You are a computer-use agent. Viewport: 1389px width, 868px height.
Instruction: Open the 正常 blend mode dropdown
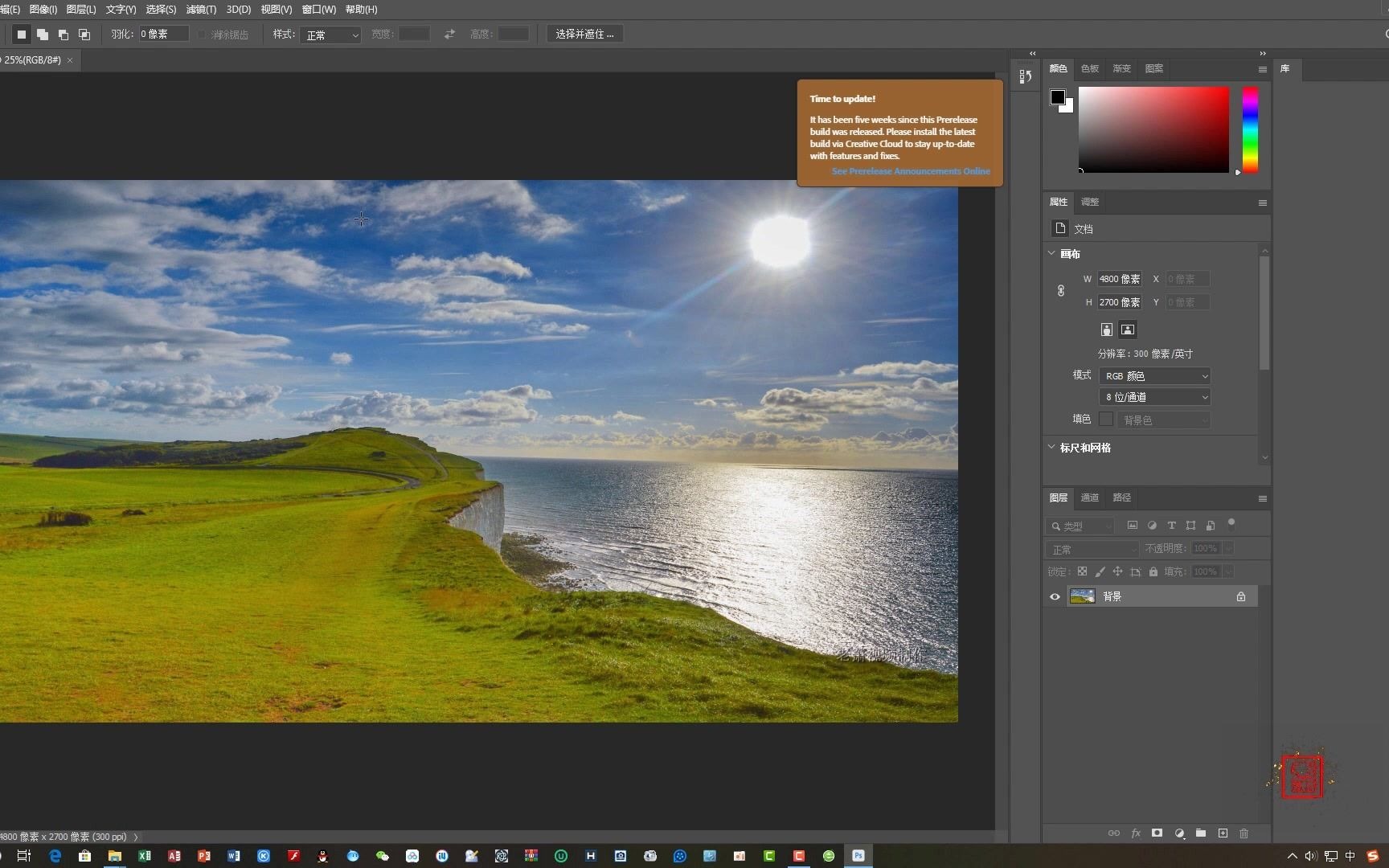tap(1092, 549)
